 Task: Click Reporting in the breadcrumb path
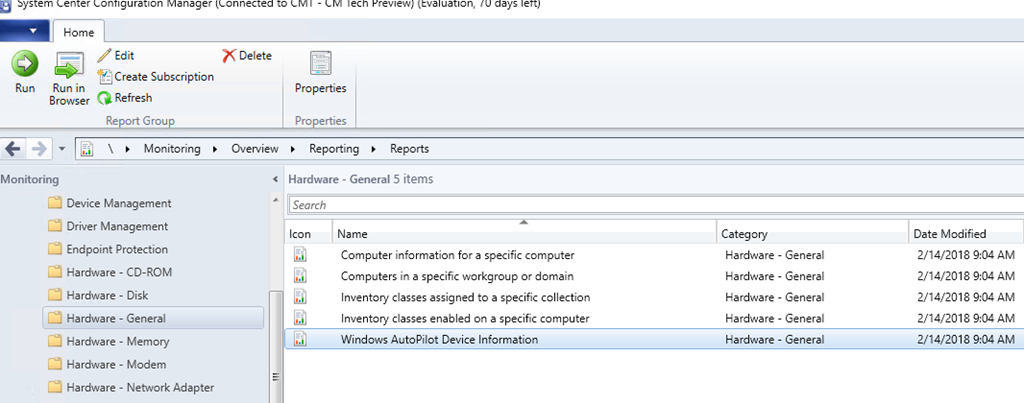coord(335,149)
